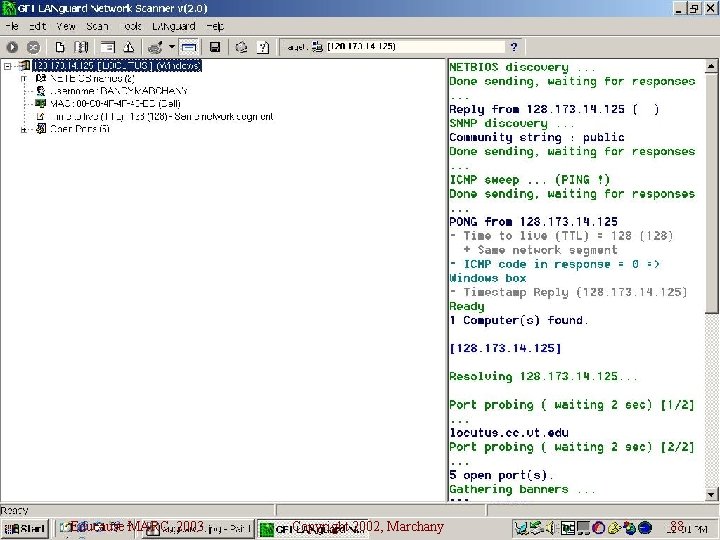The width and height of the screenshot is (720, 540).
Task: Collapse the 128.173.14.125 root node
Action: tap(7, 66)
